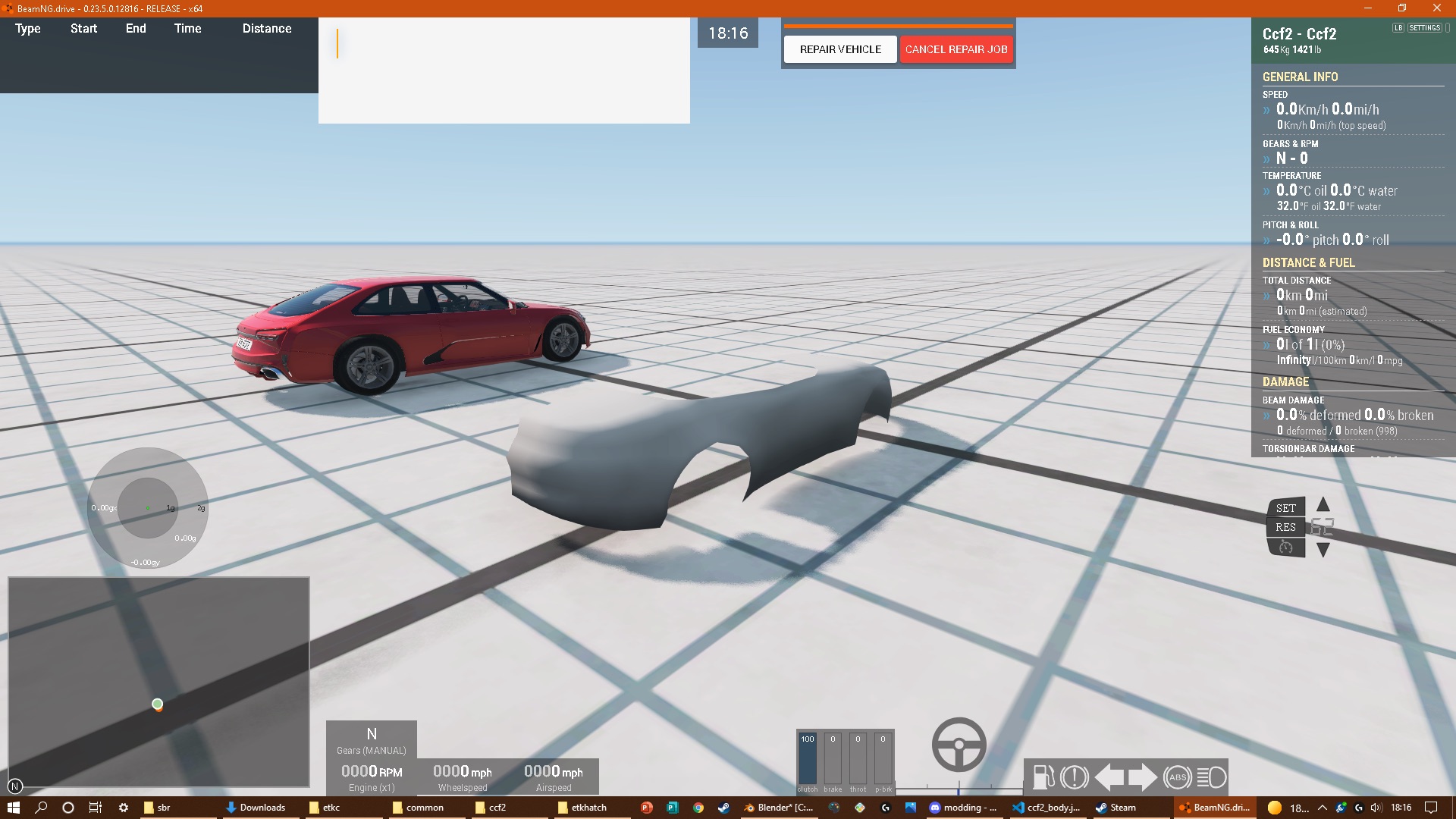Expand DAMAGE section header
This screenshot has height=819, width=1456.
tap(1286, 381)
